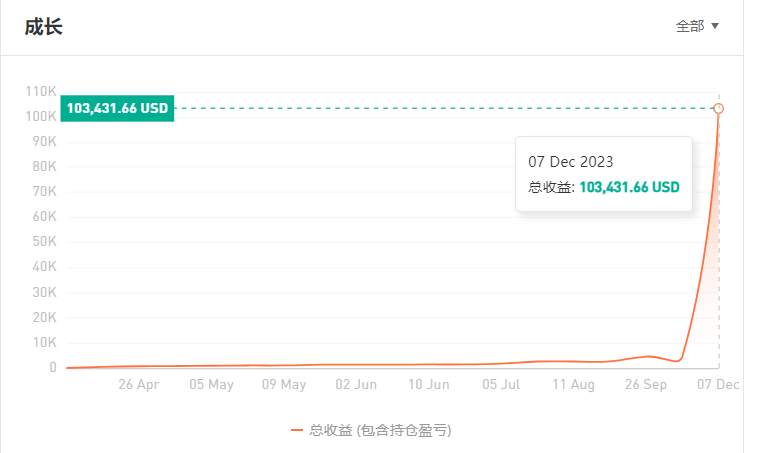Toggle the 总收益 (包含持仓盈亏) legend series
Screen dimensions: 768x453
[371, 430]
